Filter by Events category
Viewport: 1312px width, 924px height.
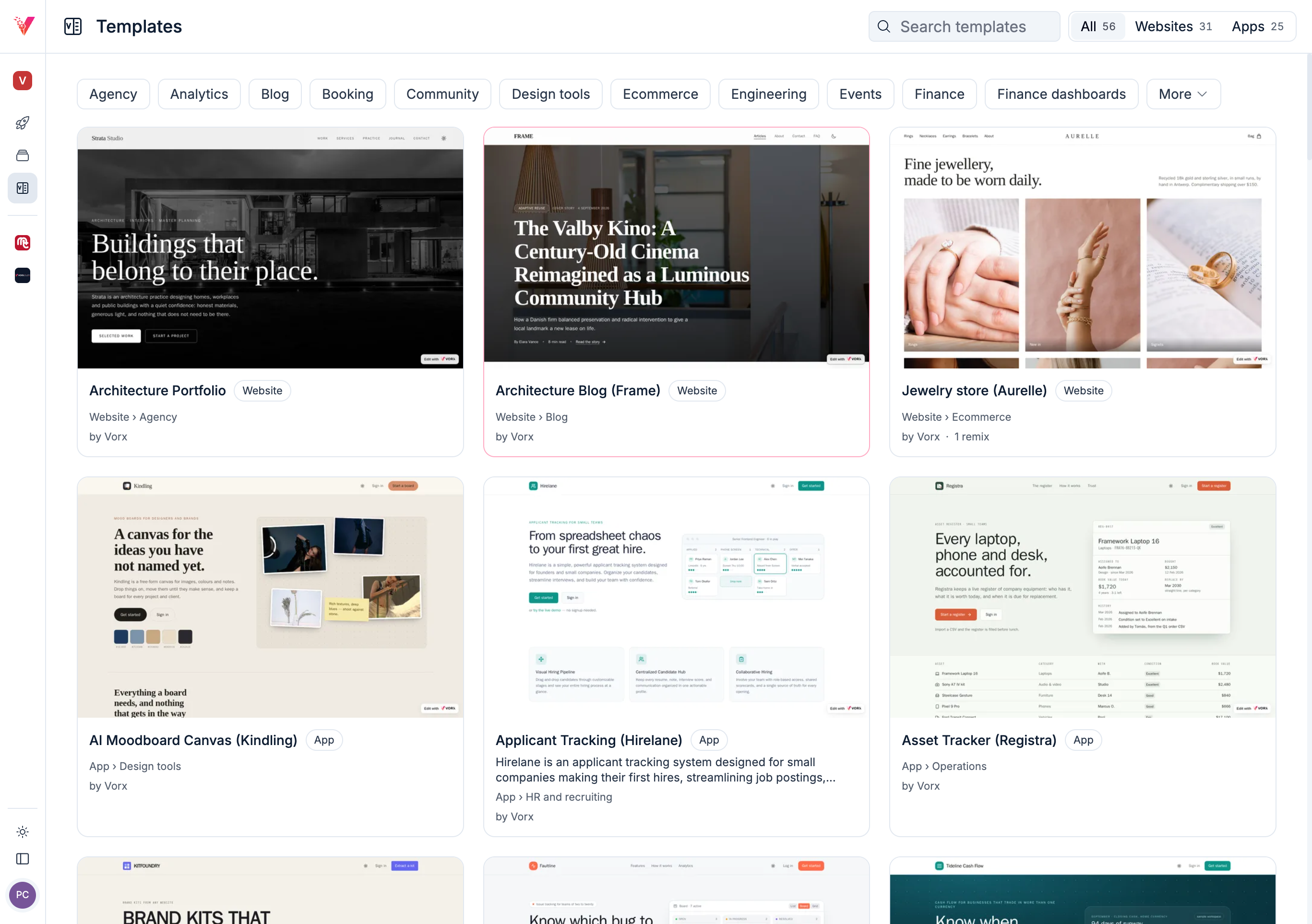pyautogui.click(x=860, y=94)
